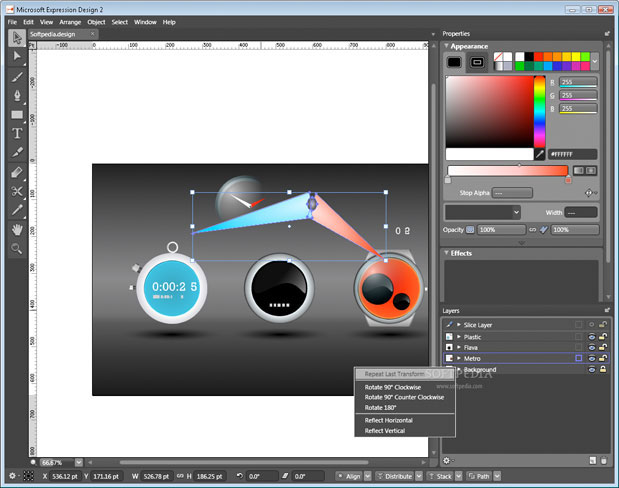The height and width of the screenshot is (488, 619).
Task: Click Reflect Horizontal in the menu
Action: click(389, 420)
